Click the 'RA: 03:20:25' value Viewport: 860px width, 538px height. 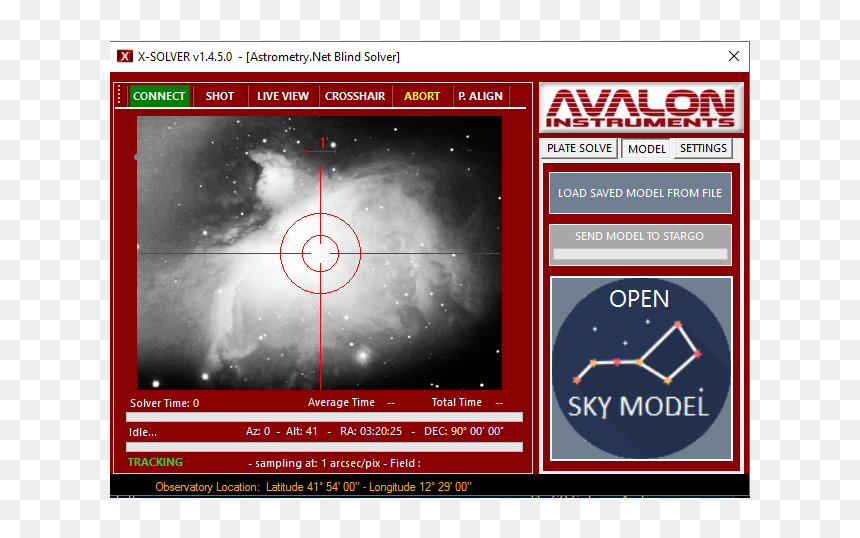pos(371,432)
